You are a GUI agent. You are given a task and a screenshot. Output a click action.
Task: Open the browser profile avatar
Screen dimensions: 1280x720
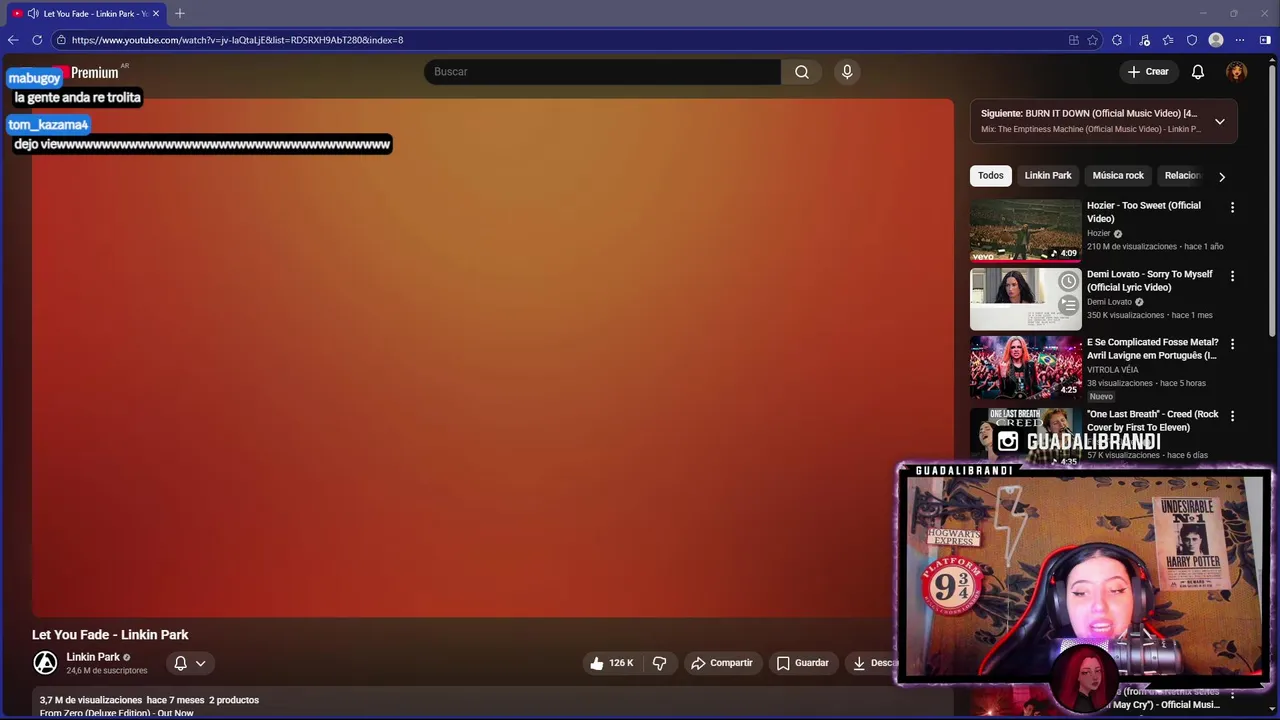pos(1216,40)
